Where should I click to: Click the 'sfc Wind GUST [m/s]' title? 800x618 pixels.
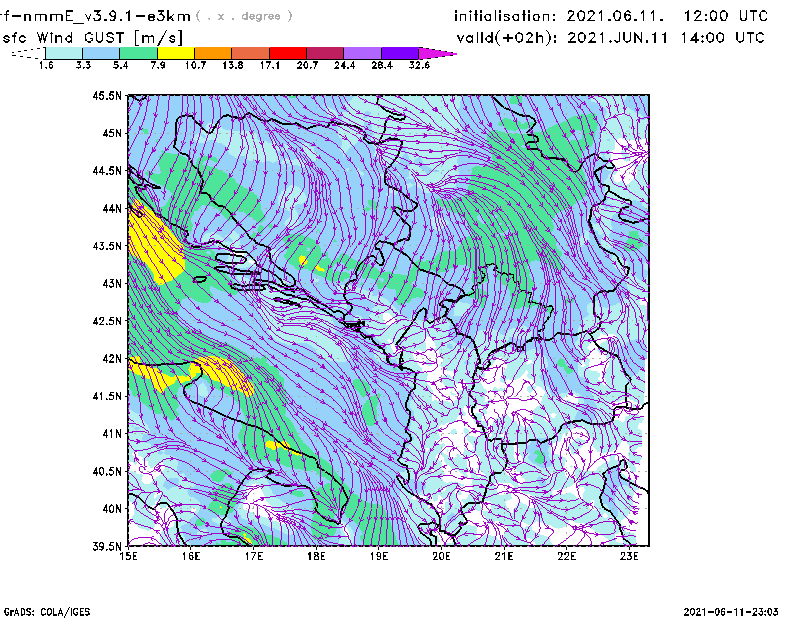92,38
